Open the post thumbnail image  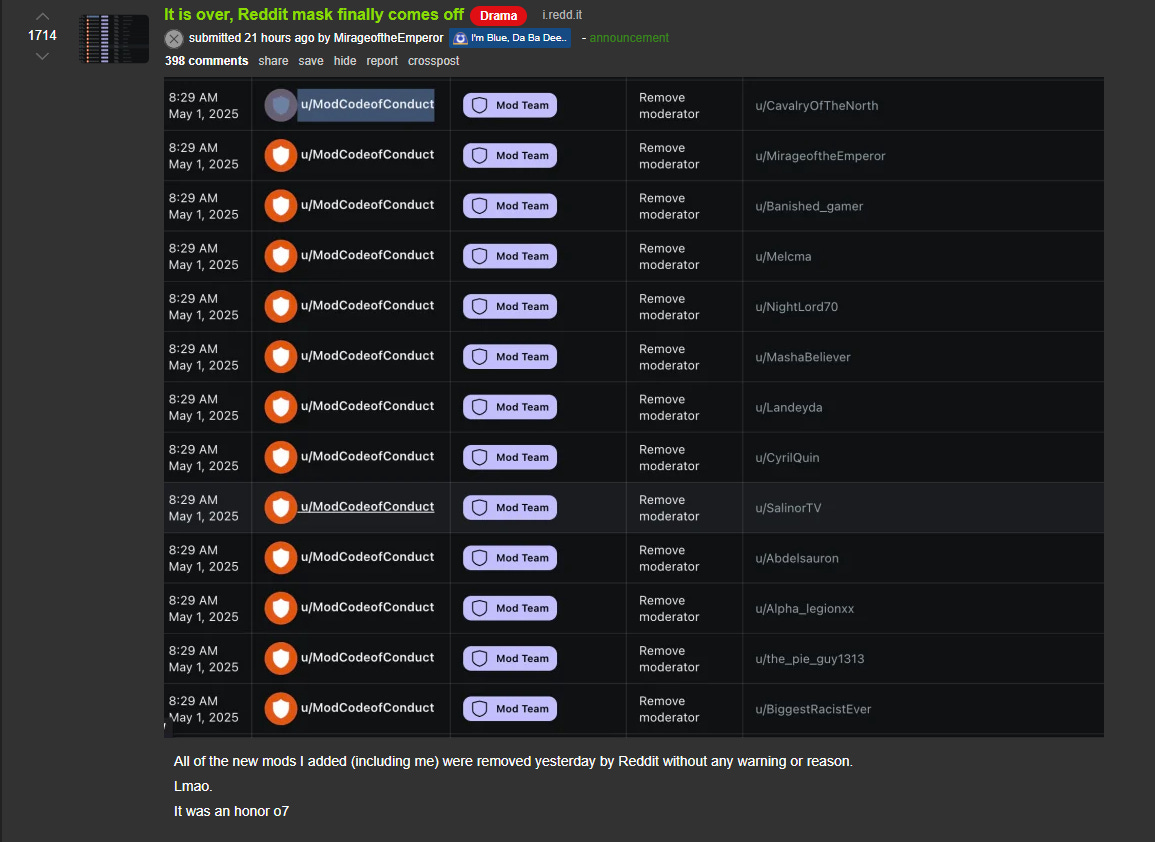coord(113,38)
